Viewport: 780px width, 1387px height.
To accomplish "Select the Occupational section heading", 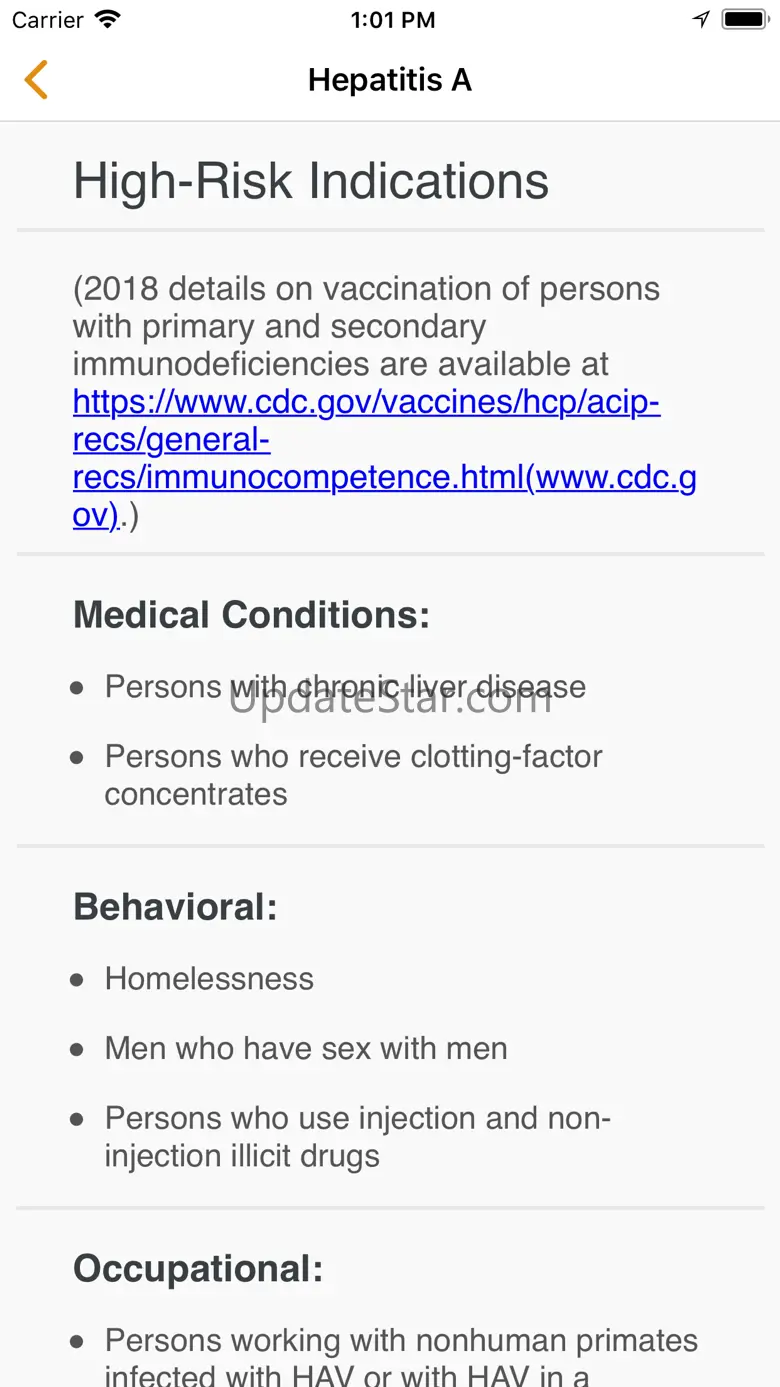I will click(x=198, y=1269).
